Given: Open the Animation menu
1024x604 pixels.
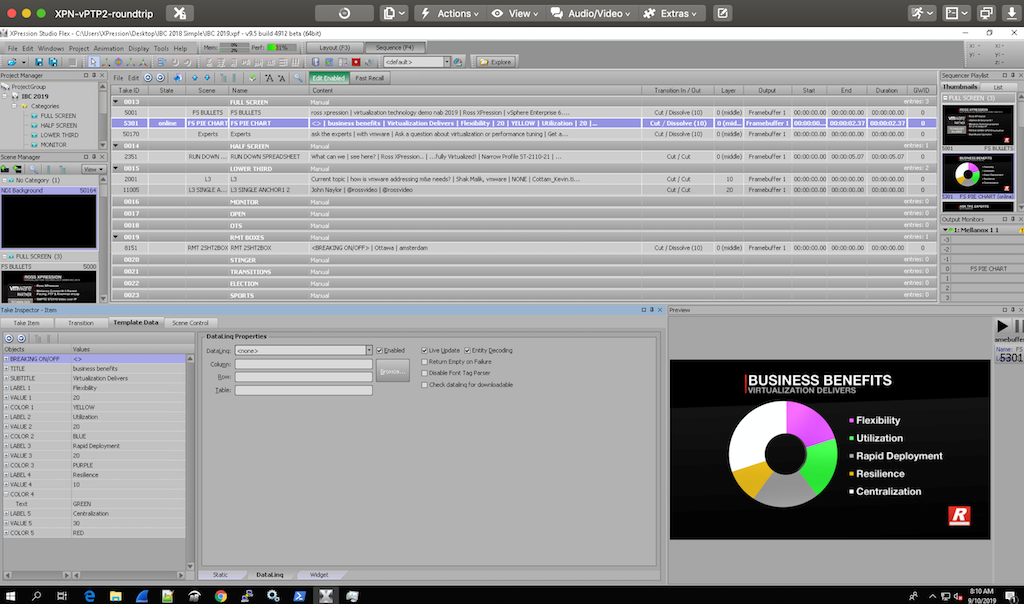Looking at the screenshot, I should pyautogui.click(x=108, y=48).
